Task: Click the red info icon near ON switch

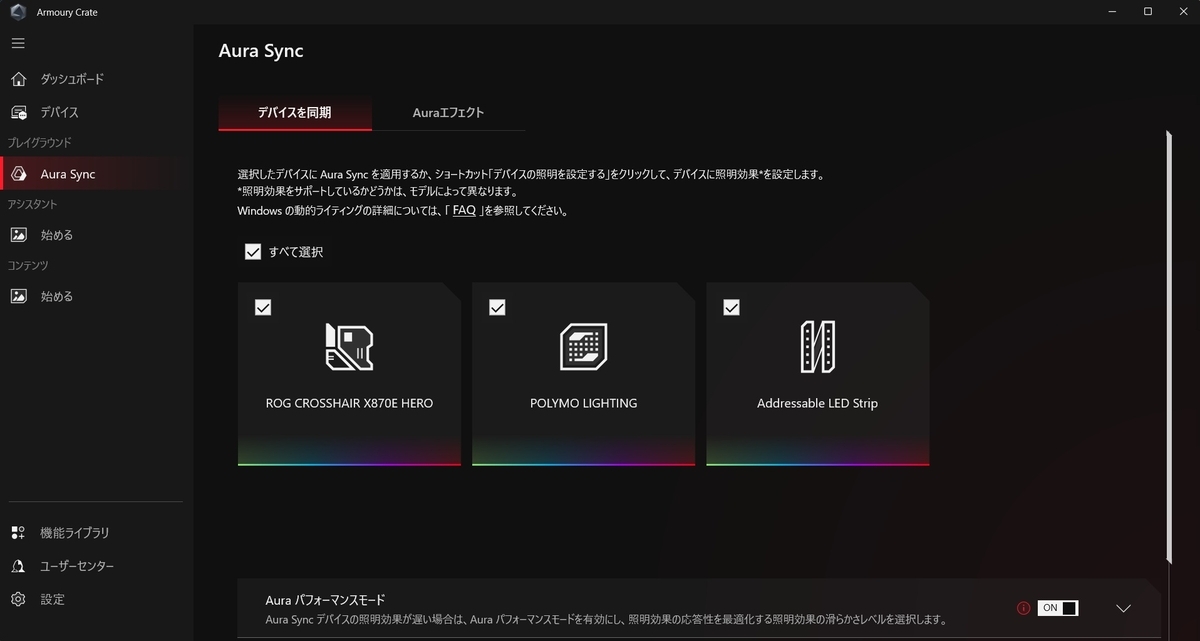Action: [x=1023, y=608]
